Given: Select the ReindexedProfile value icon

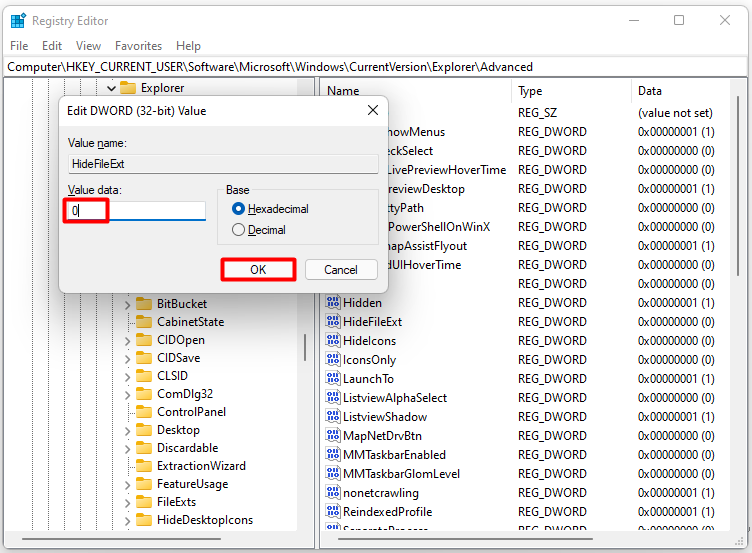Looking at the screenshot, I should (x=333, y=511).
